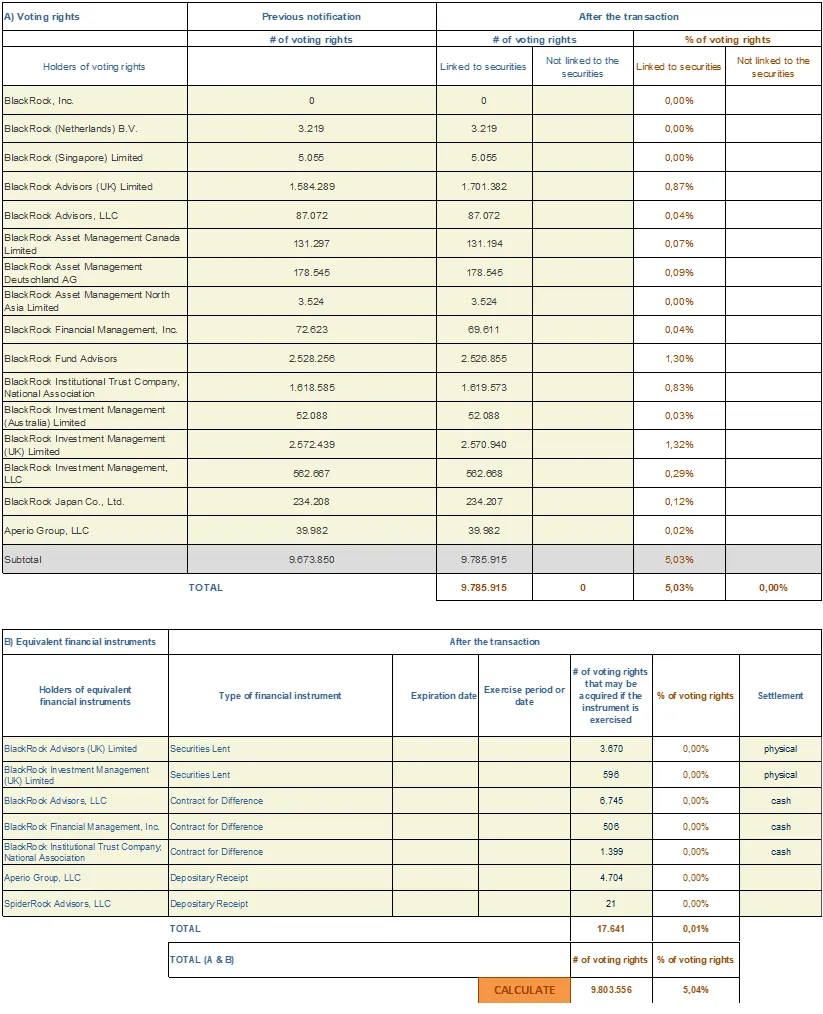
Task: Click the 'Previous notification' column header
Action: 311,17
